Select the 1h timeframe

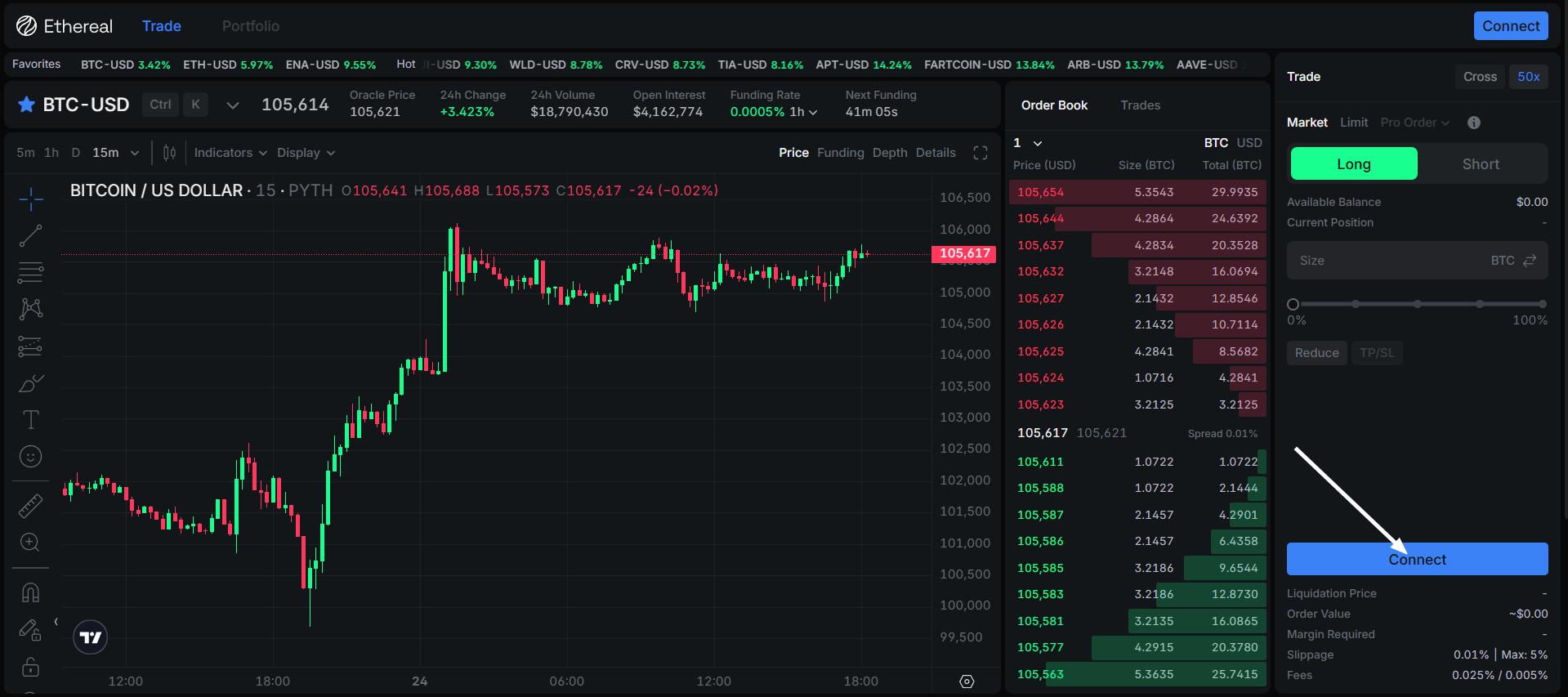tap(51, 153)
